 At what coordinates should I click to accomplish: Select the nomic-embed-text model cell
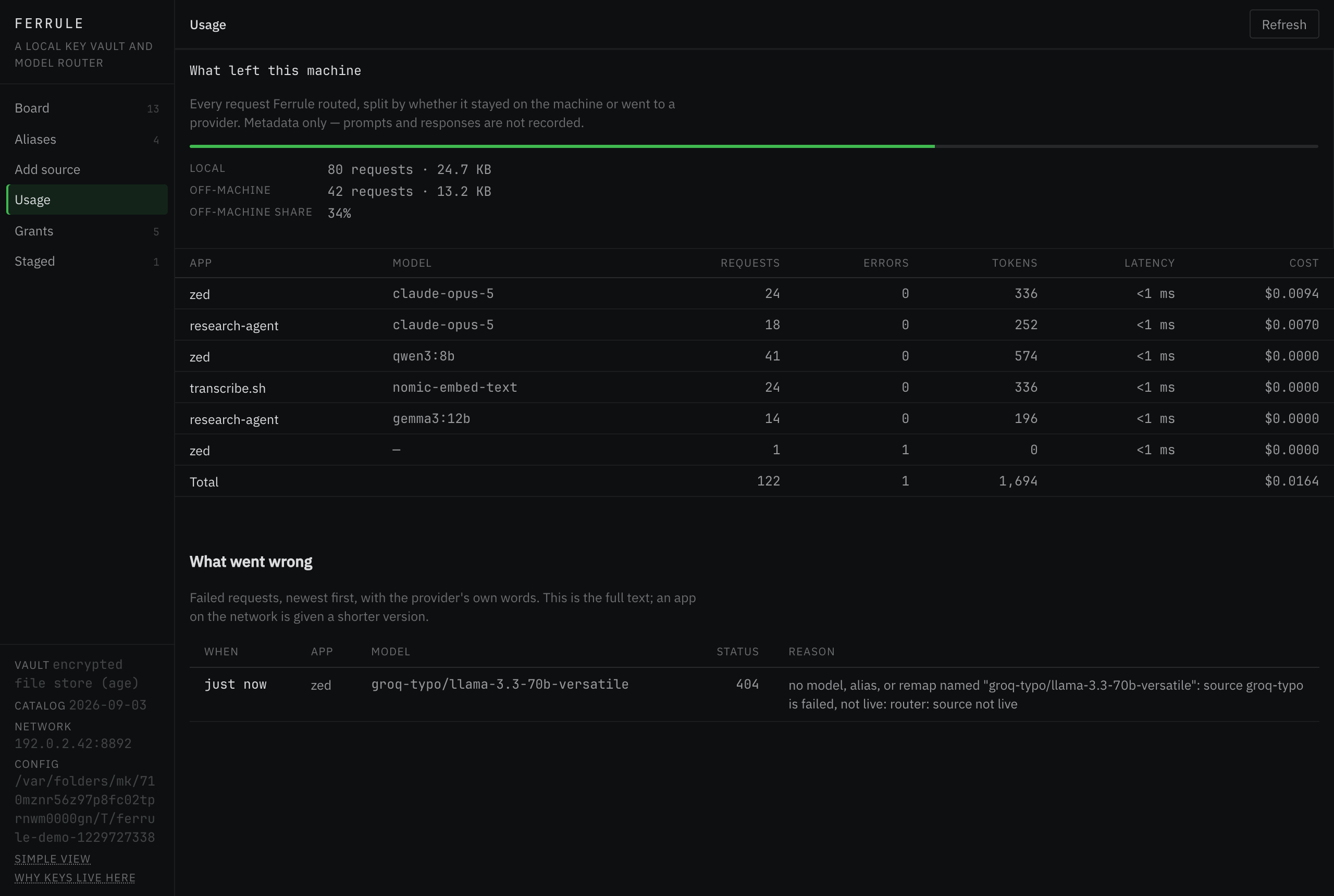(x=455, y=387)
